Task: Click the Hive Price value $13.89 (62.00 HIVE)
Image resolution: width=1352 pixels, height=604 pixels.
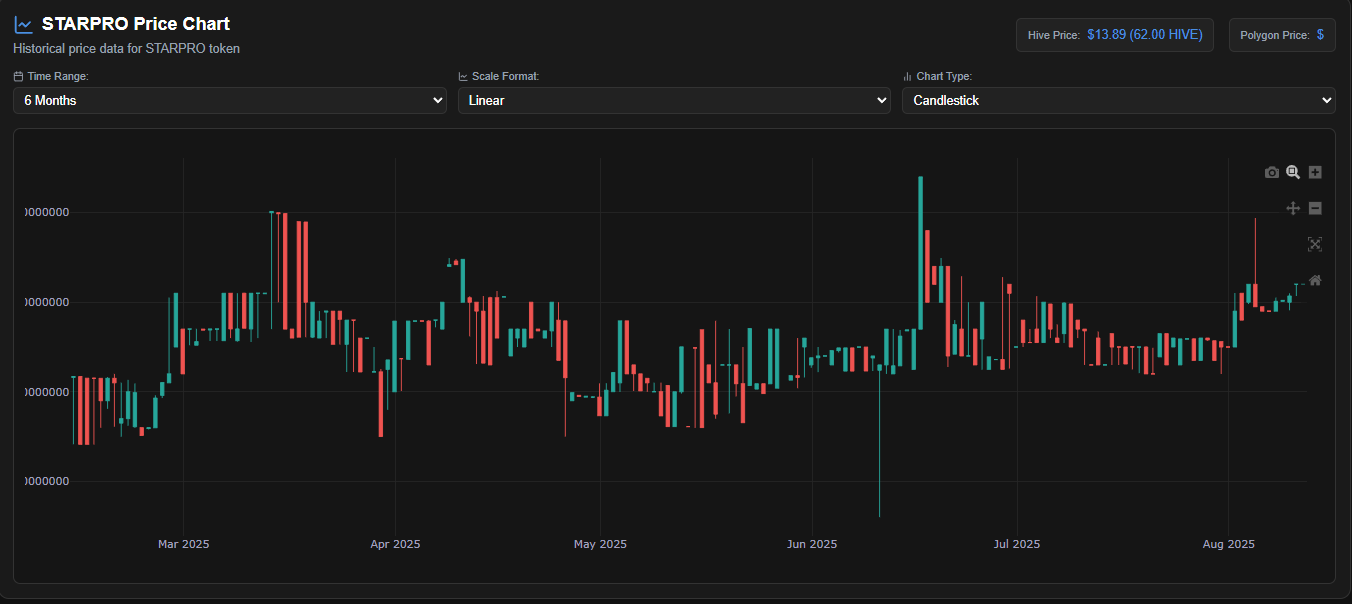Action: (1145, 34)
